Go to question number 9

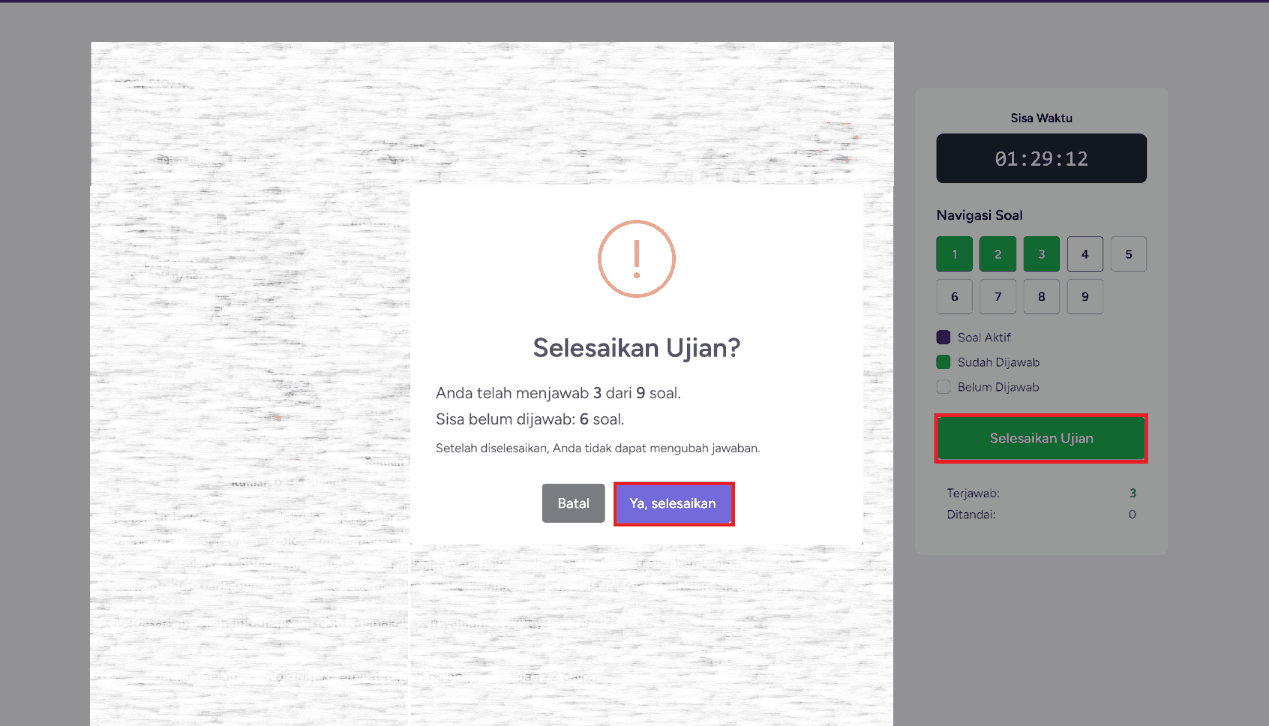pos(1085,297)
